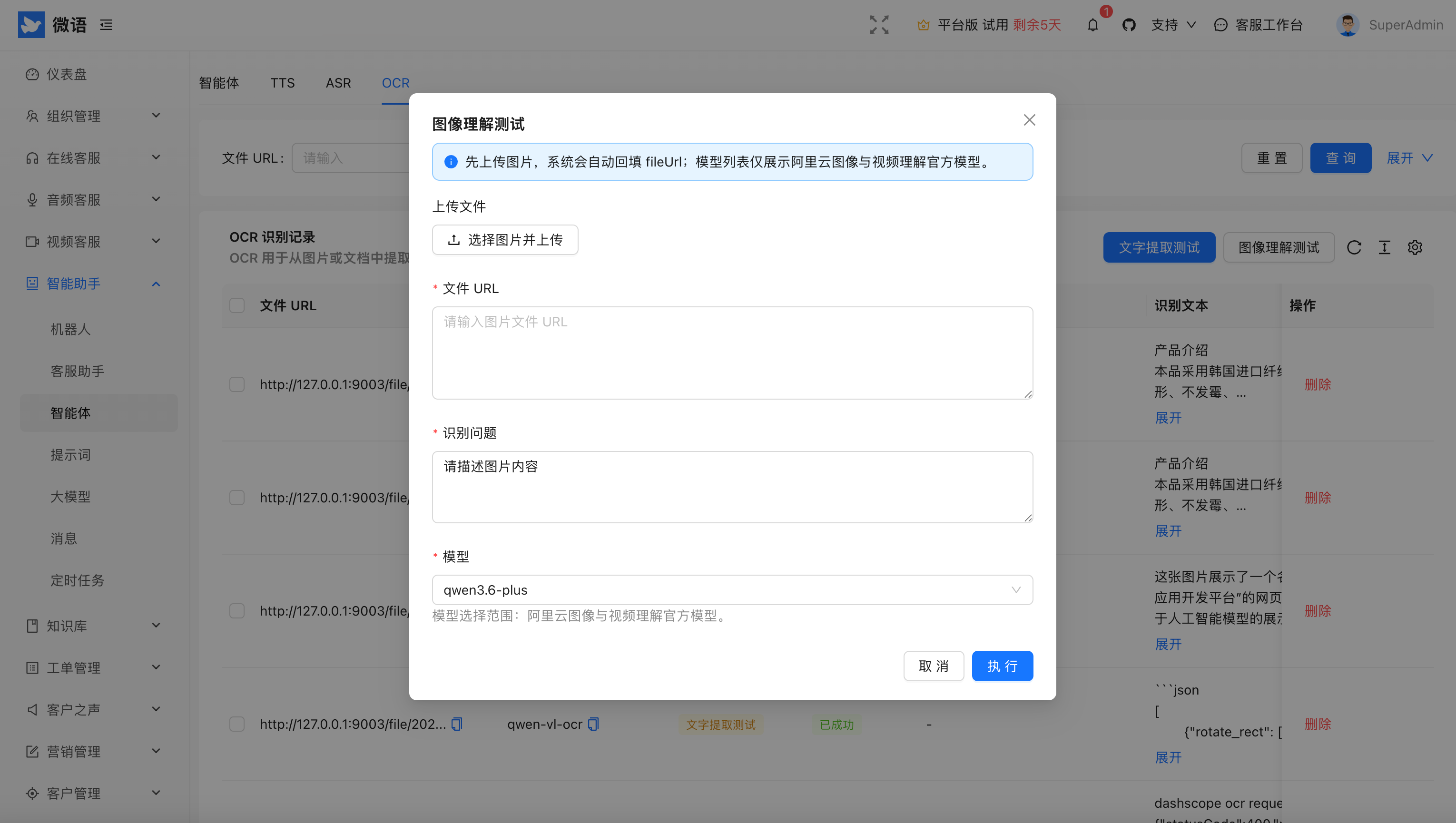
Task: Focus the 文件 URL search input
Action: [x=350, y=158]
